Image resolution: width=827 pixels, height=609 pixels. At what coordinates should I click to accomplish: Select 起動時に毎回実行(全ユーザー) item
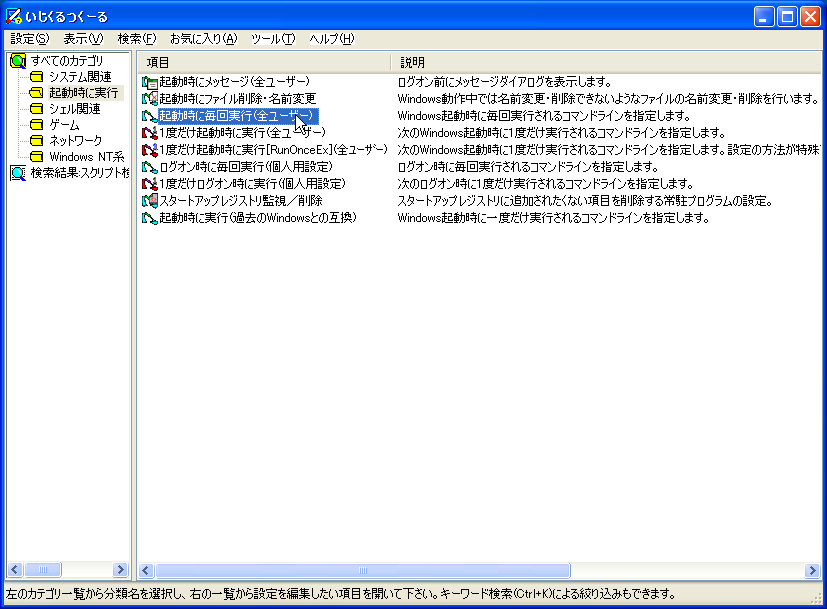pyautogui.click(x=238, y=116)
